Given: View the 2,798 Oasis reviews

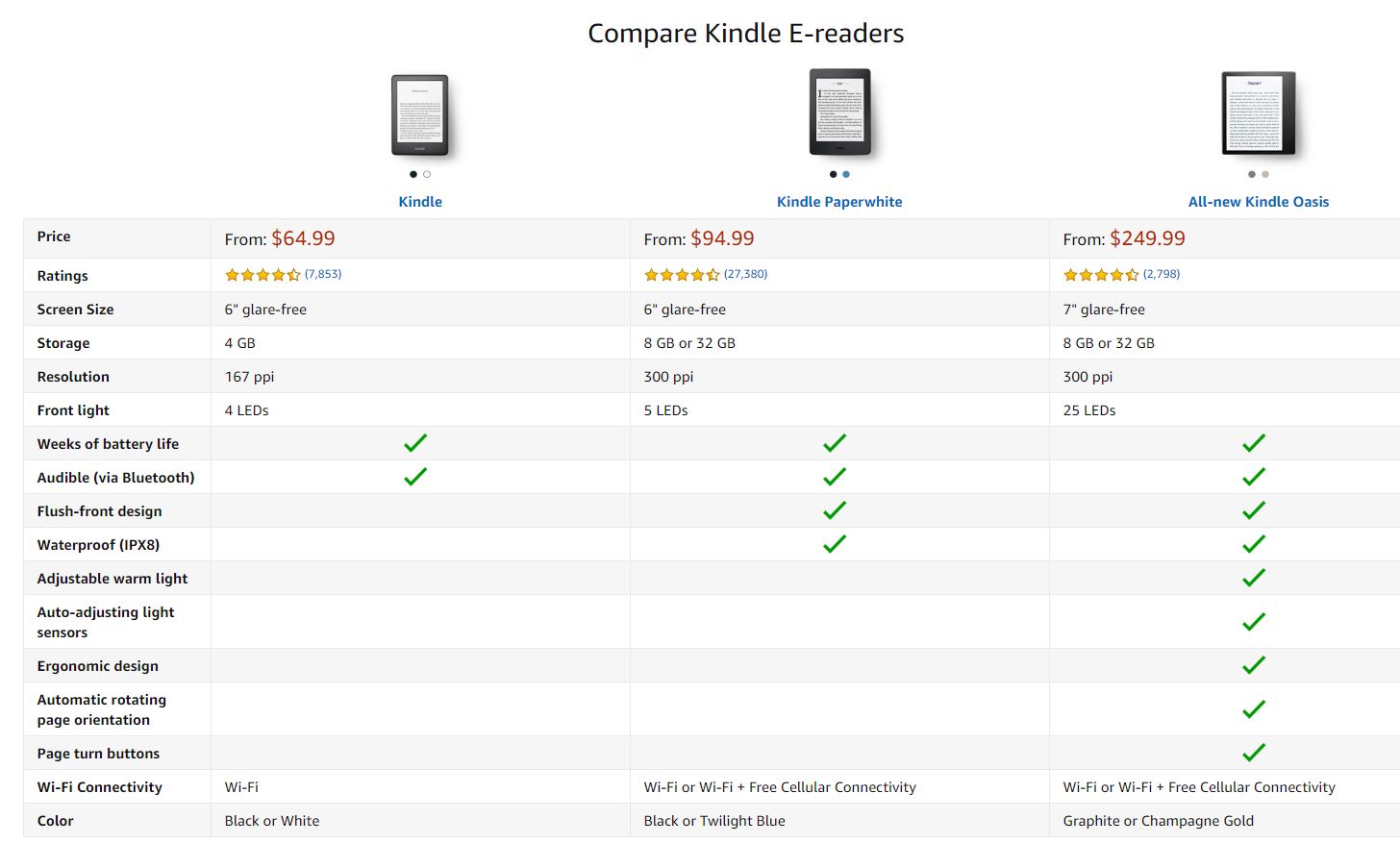Looking at the screenshot, I should (x=1162, y=274).
